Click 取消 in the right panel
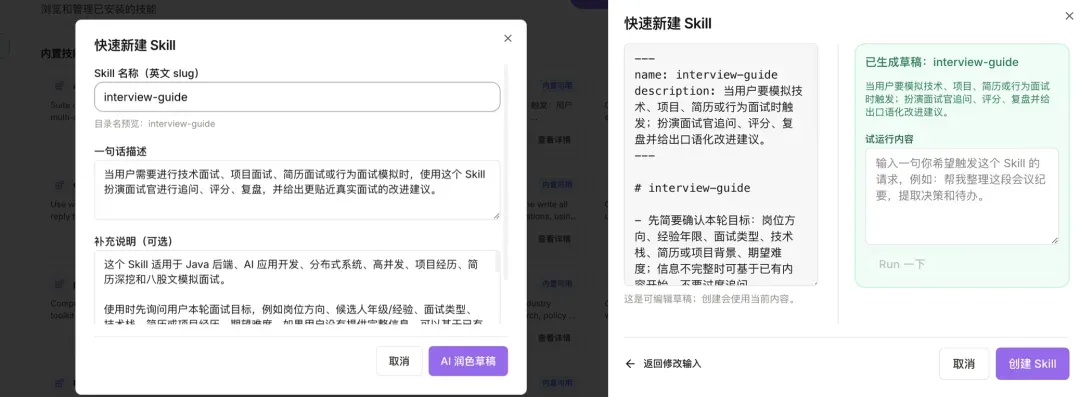 coord(964,364)
